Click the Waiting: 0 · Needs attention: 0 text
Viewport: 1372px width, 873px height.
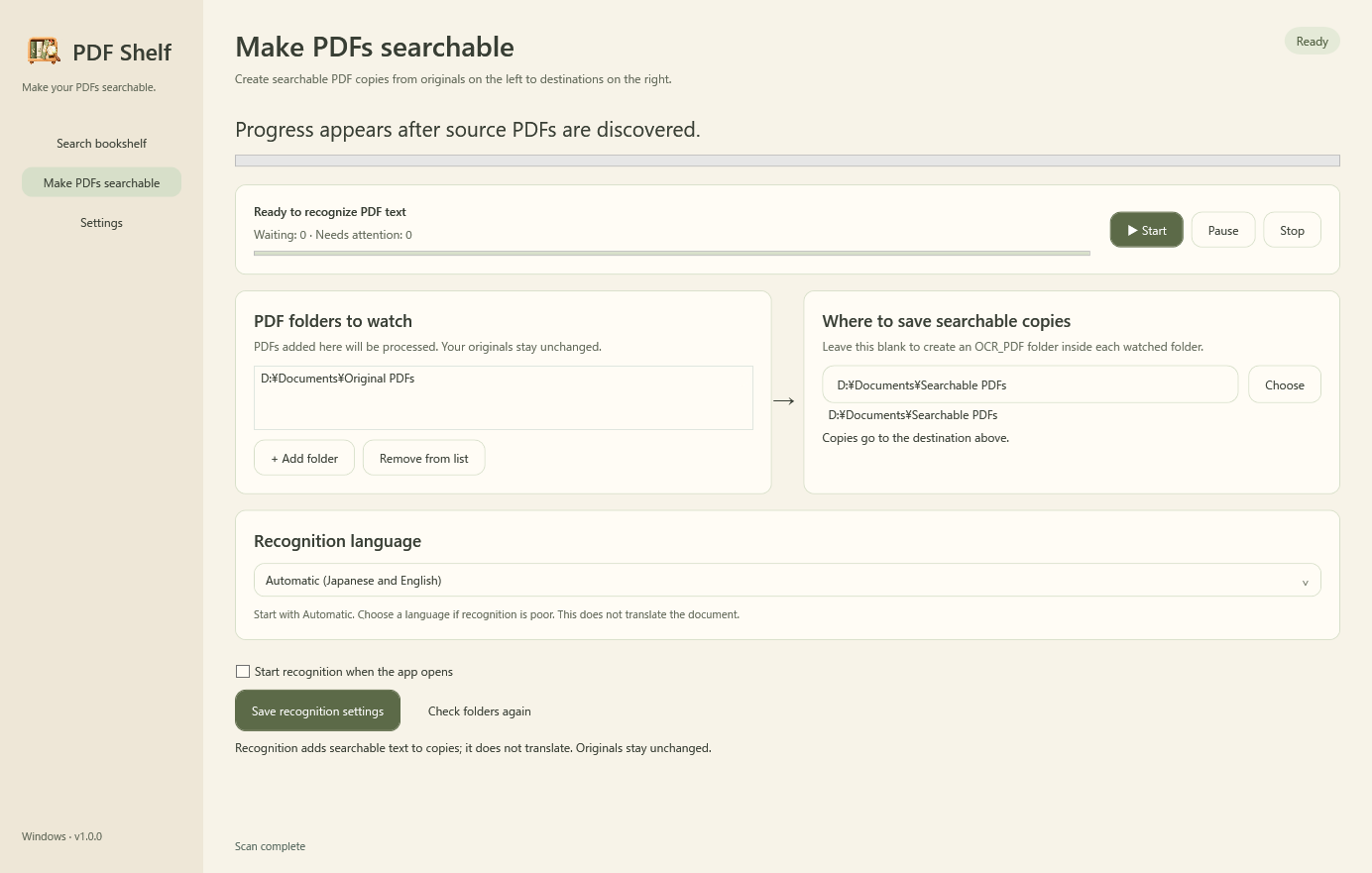pyautogui.click(x=332, y=235)
